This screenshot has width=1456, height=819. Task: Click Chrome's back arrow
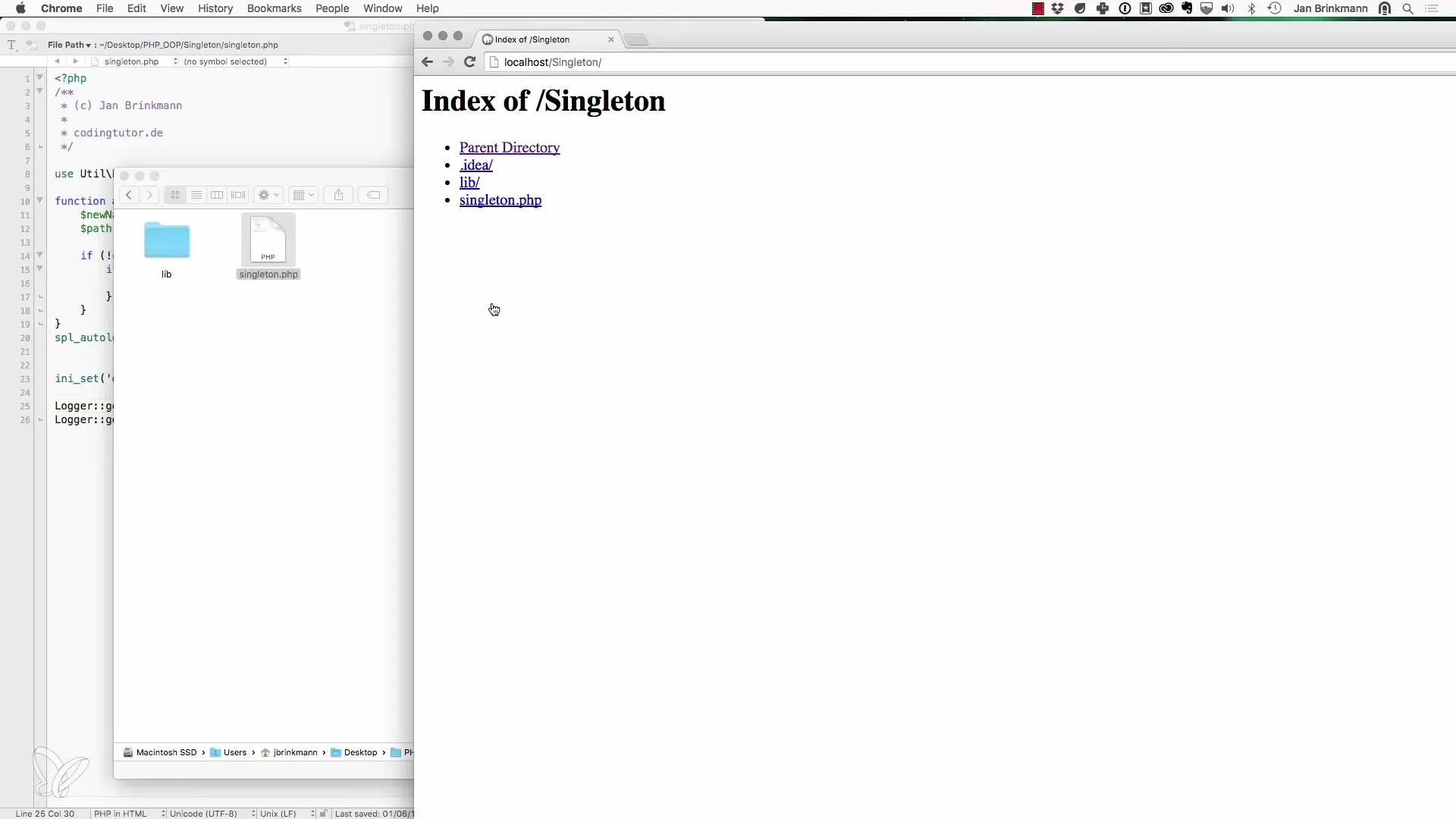click(x=427, y=62)
